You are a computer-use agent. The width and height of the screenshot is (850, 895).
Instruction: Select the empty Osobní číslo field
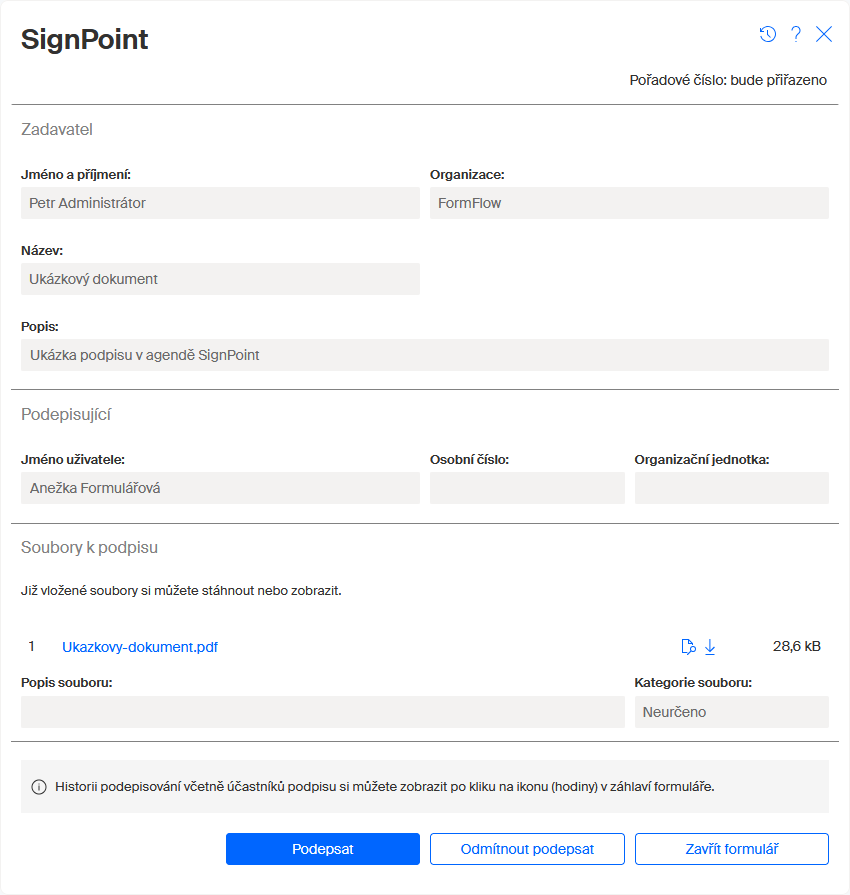[x=527, y=488]
